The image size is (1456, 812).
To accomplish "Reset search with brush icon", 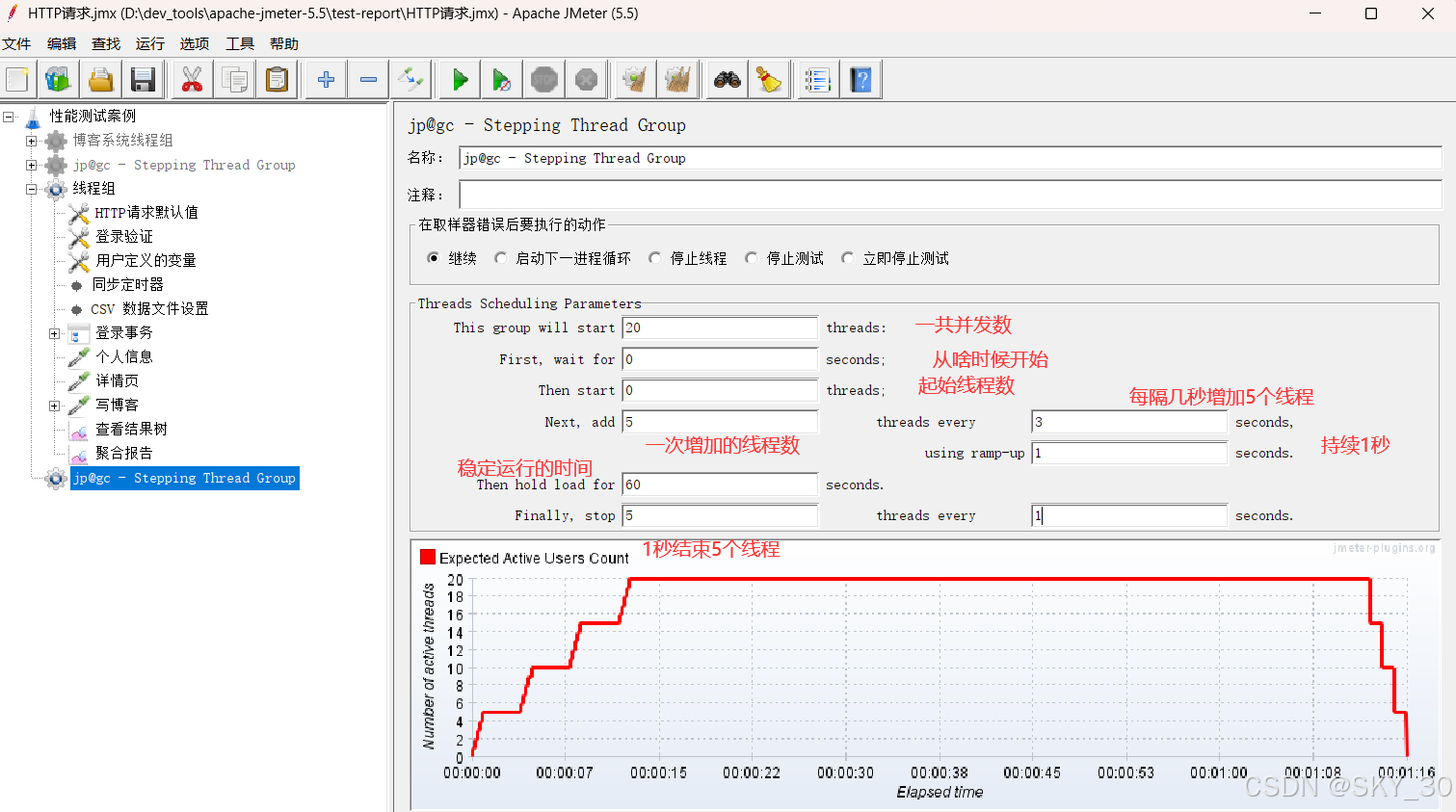I will [x=769, y=80].
